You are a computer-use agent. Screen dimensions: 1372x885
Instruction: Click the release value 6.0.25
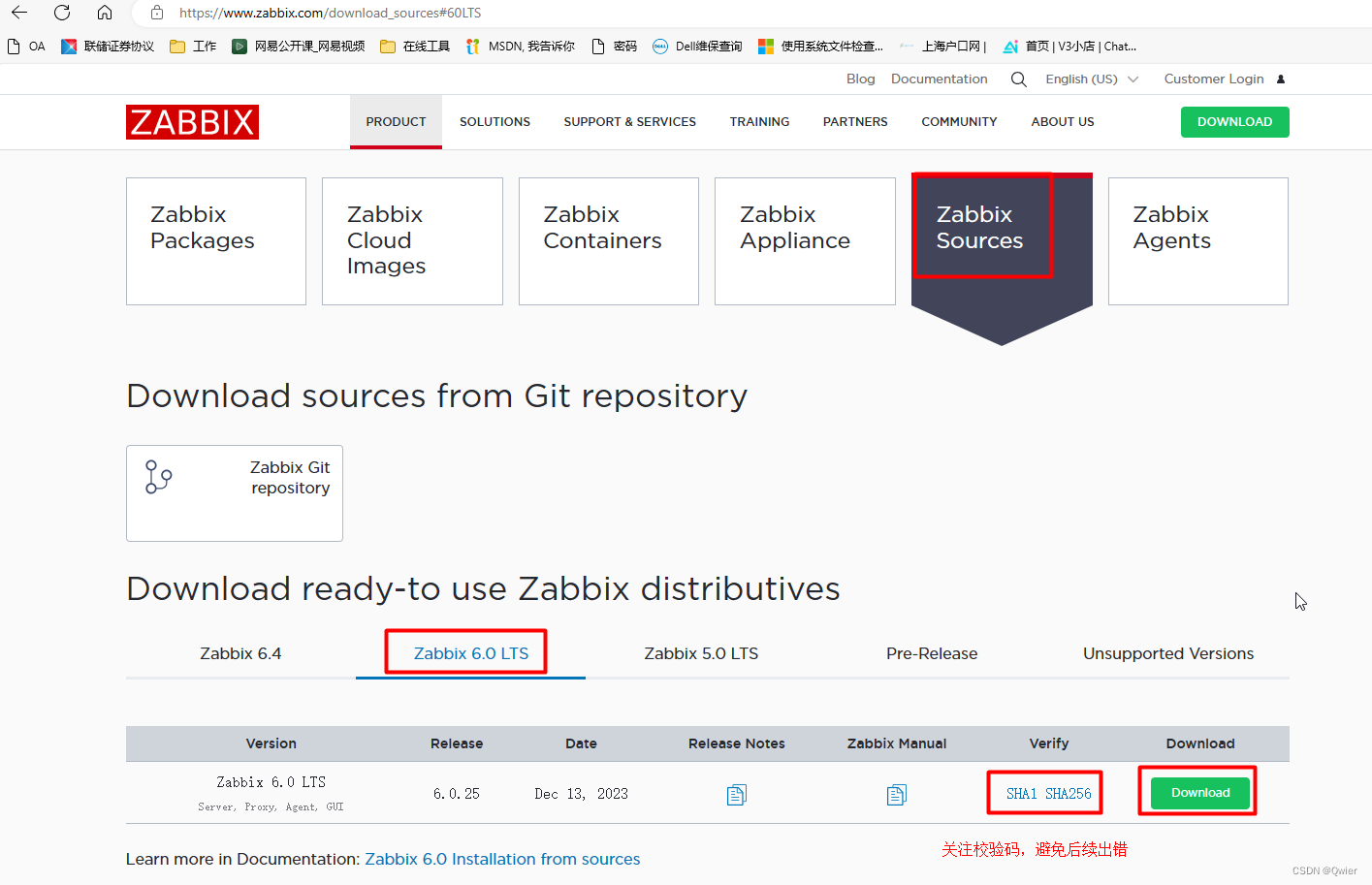click(457, 794)
